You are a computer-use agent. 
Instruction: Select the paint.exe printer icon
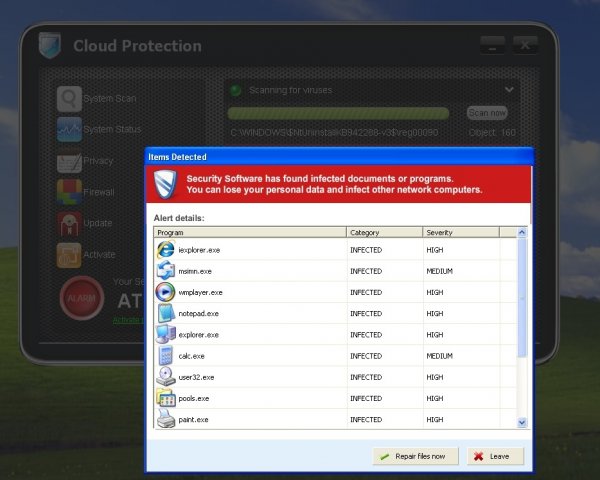point(166,419)
